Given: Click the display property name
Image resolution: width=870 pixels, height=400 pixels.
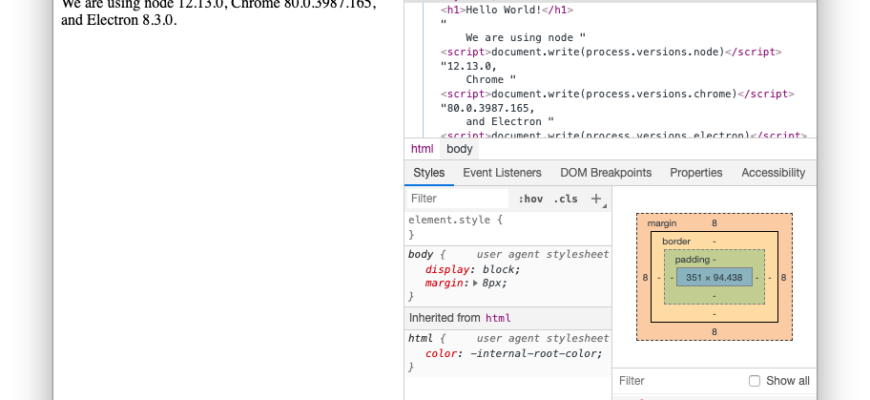Looking at the screenshot, I should click(x=447, y=270).
